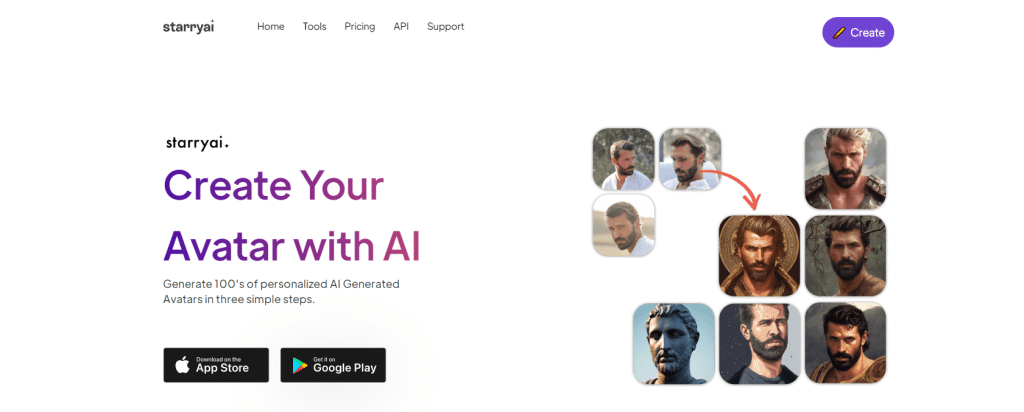Select the desert background source photo
Screen dimensions: 1024x412
(623, 225)
